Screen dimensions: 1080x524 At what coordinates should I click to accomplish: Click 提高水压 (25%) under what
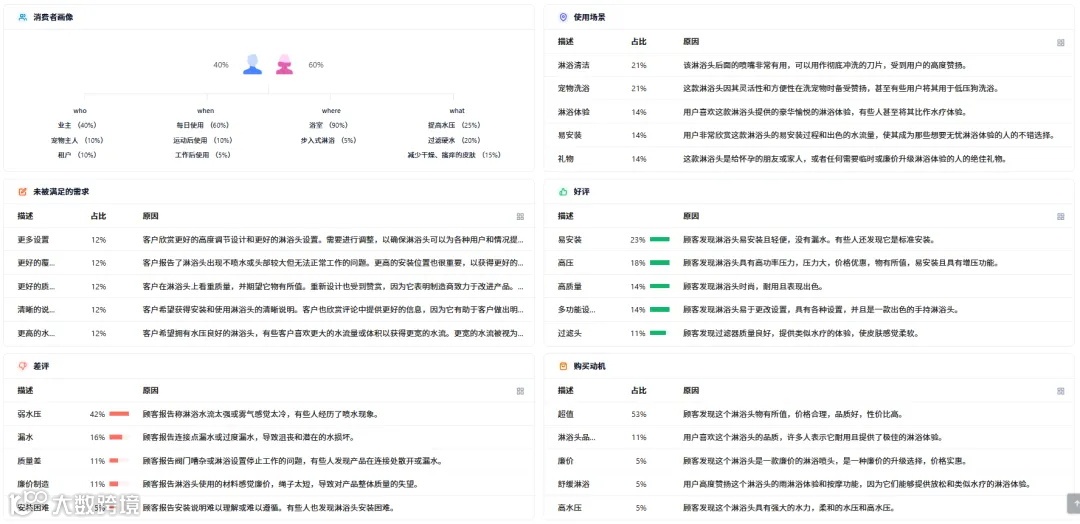454,125
